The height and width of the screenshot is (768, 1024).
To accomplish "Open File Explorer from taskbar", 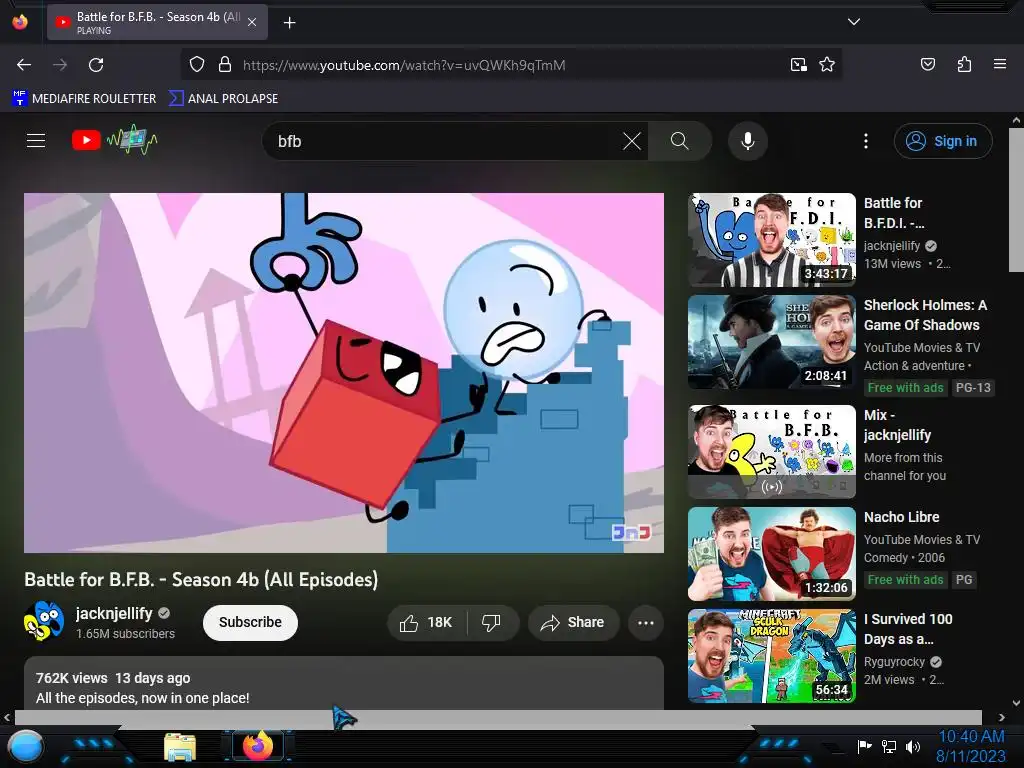I will tap(180, 747).
